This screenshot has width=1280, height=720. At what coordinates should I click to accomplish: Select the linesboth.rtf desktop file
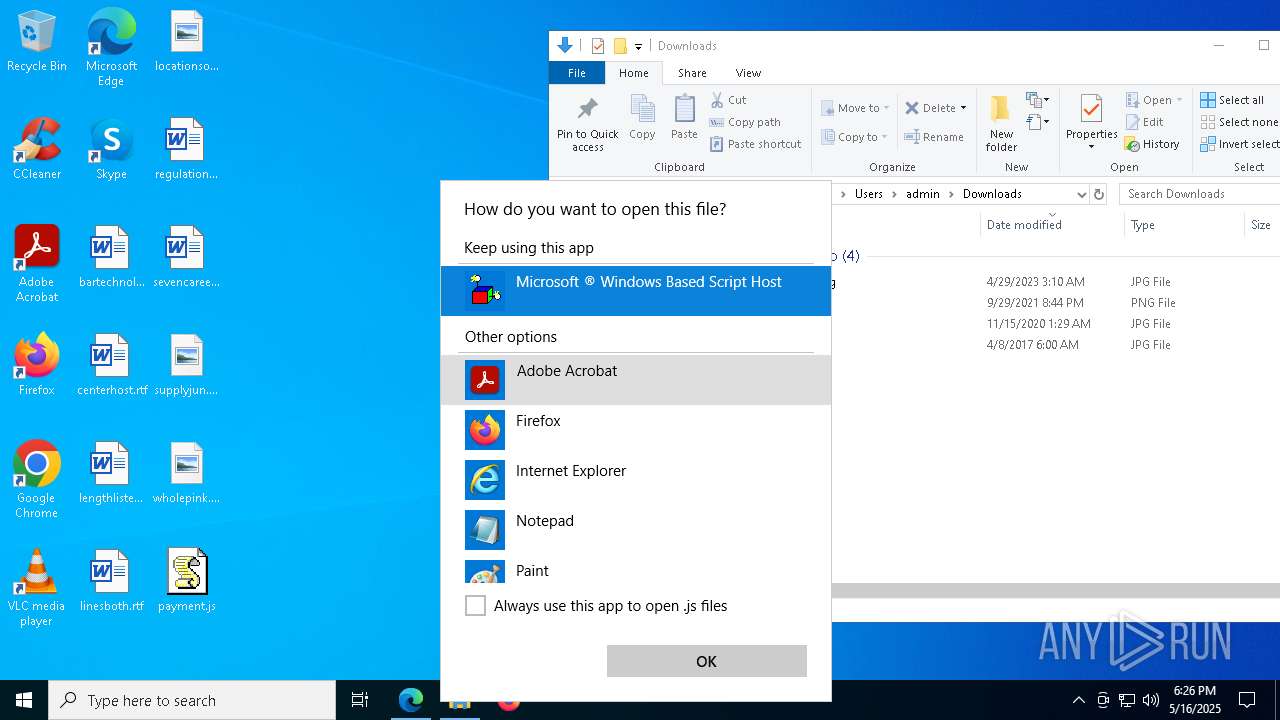(111, 581)
